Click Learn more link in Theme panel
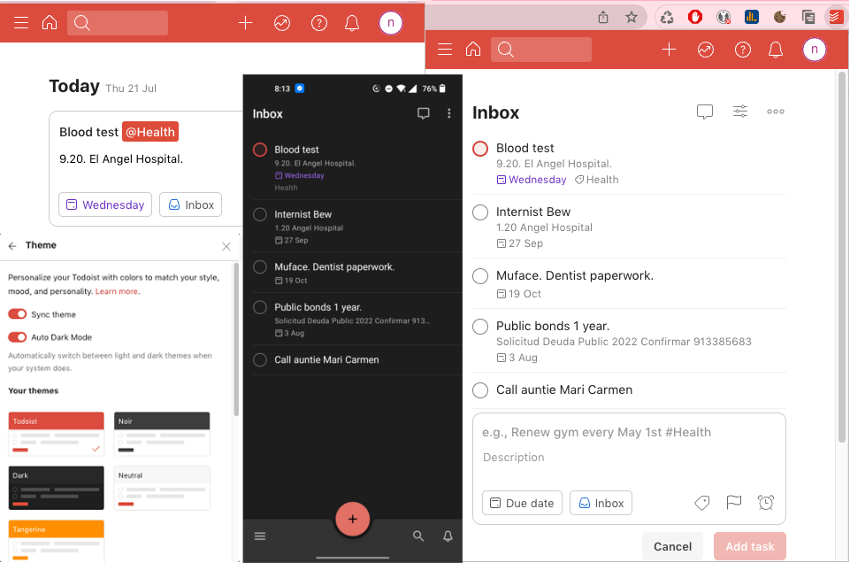 pyautogui.click(x=117, y=292)
